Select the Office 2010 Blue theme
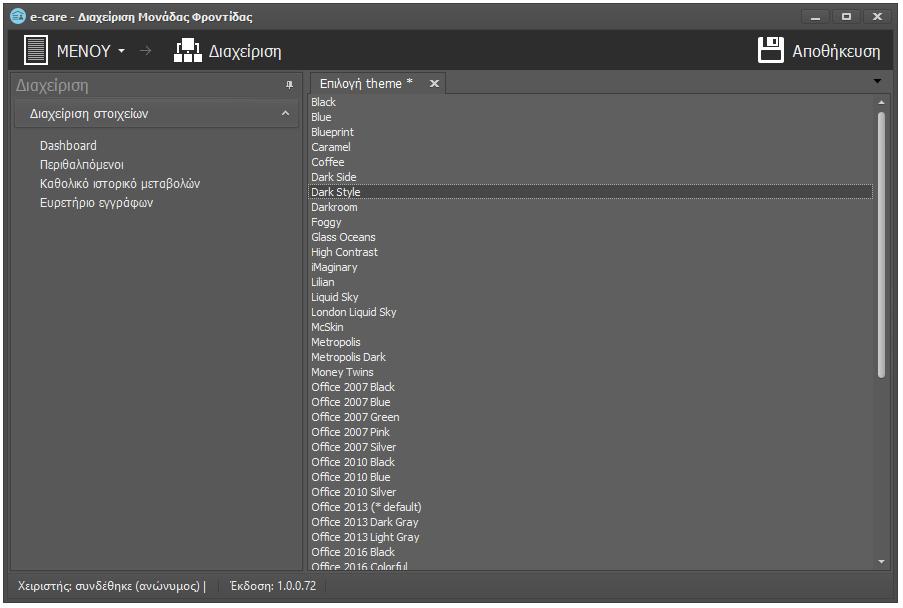This screenshot has height=608, width=903. 591,476
